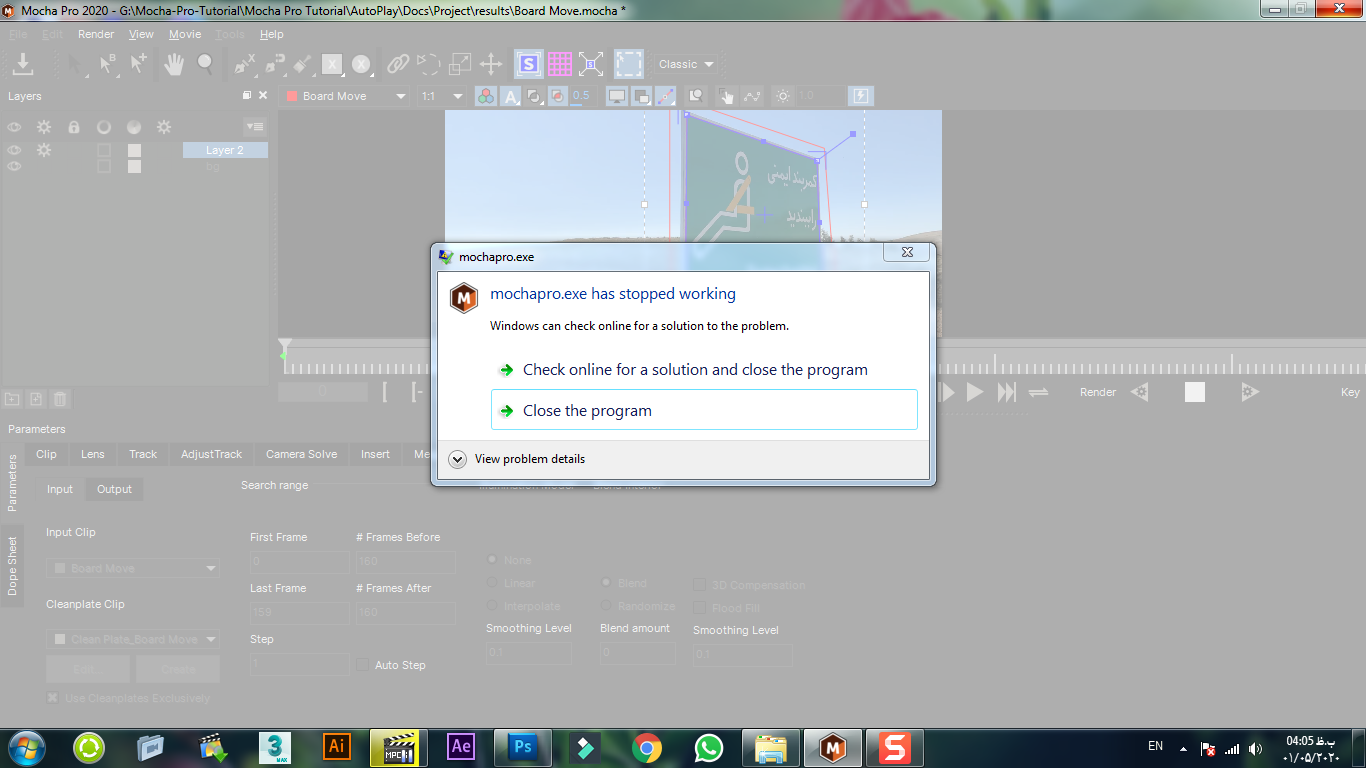
Task: Open the View menu
Action: click(141, 34)
